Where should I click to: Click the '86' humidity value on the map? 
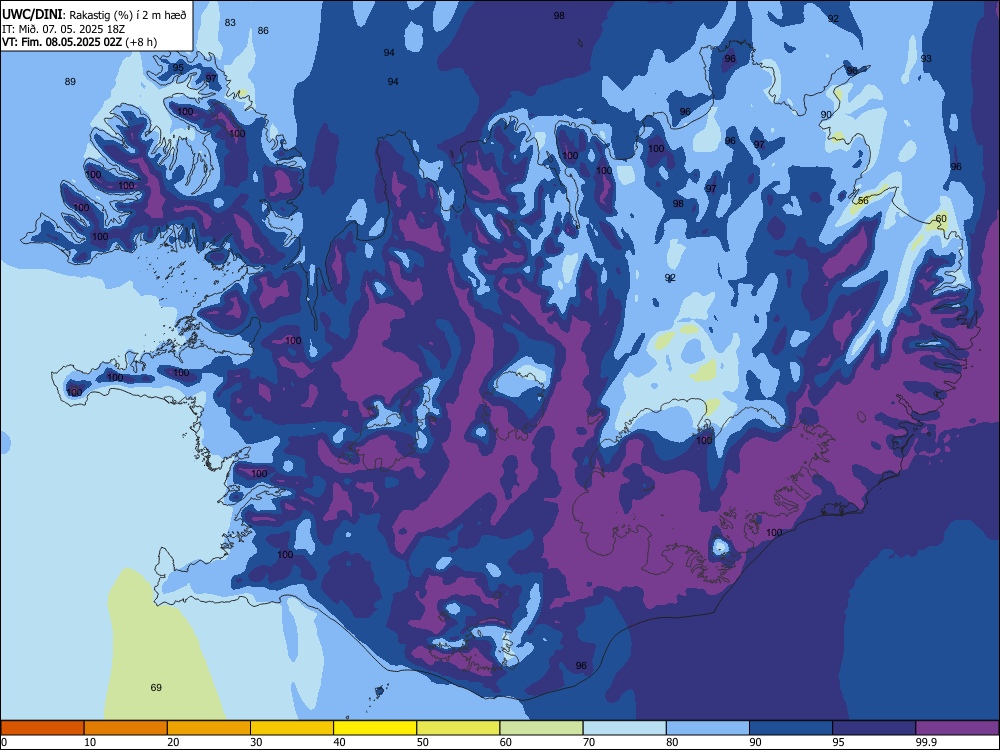coord(263,31)
